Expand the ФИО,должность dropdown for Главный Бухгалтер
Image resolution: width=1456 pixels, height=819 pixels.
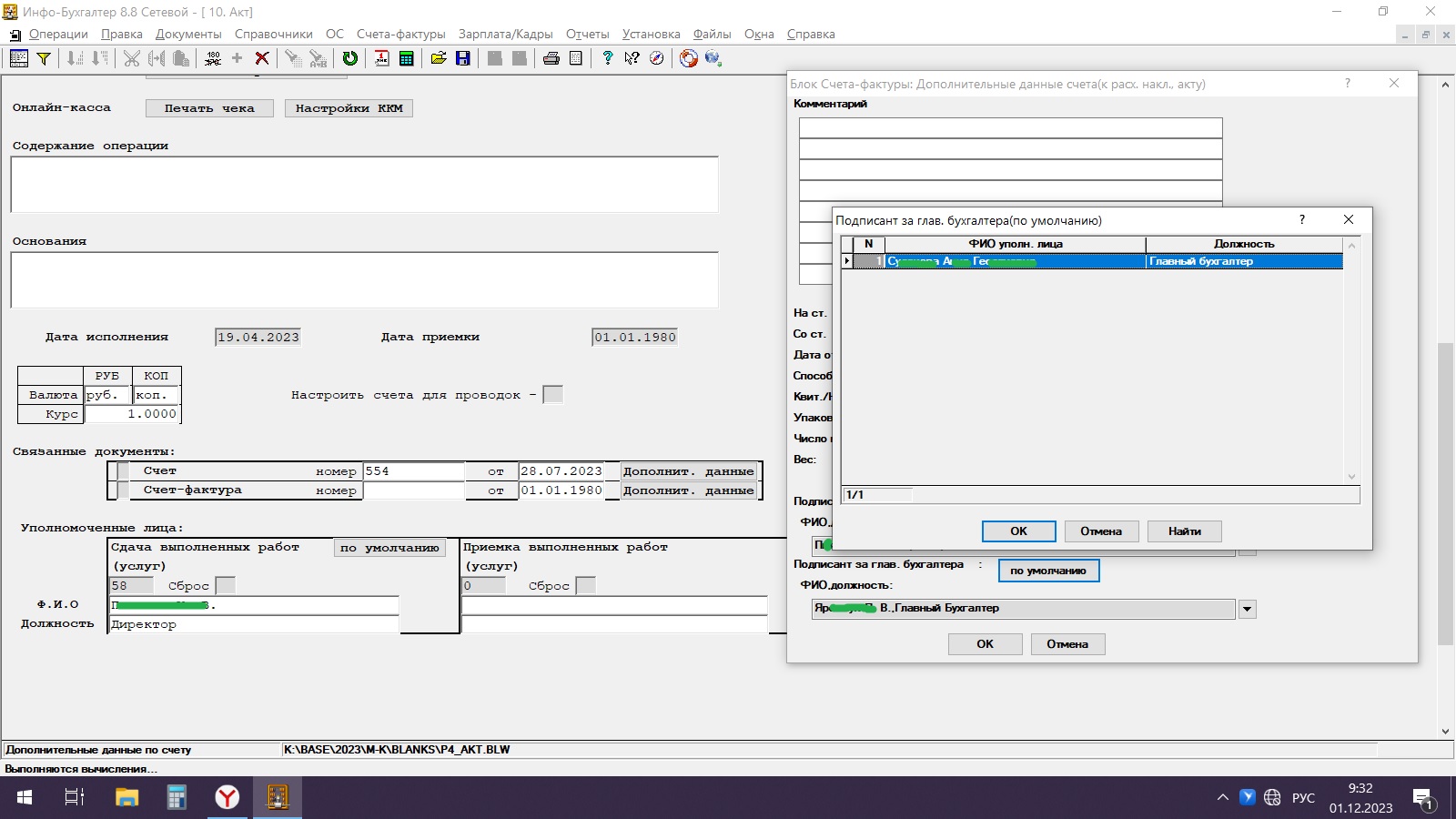1247,609
